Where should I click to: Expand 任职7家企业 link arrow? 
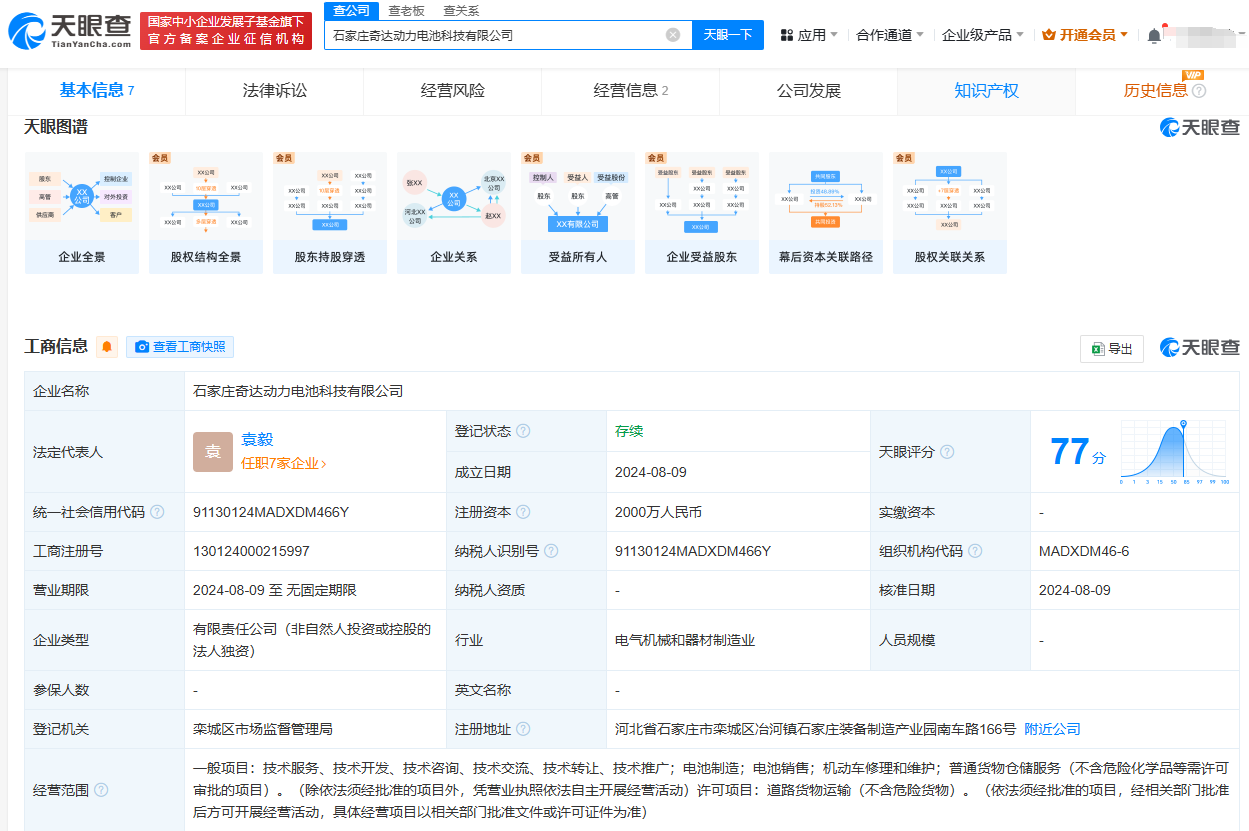coord(323,464)
